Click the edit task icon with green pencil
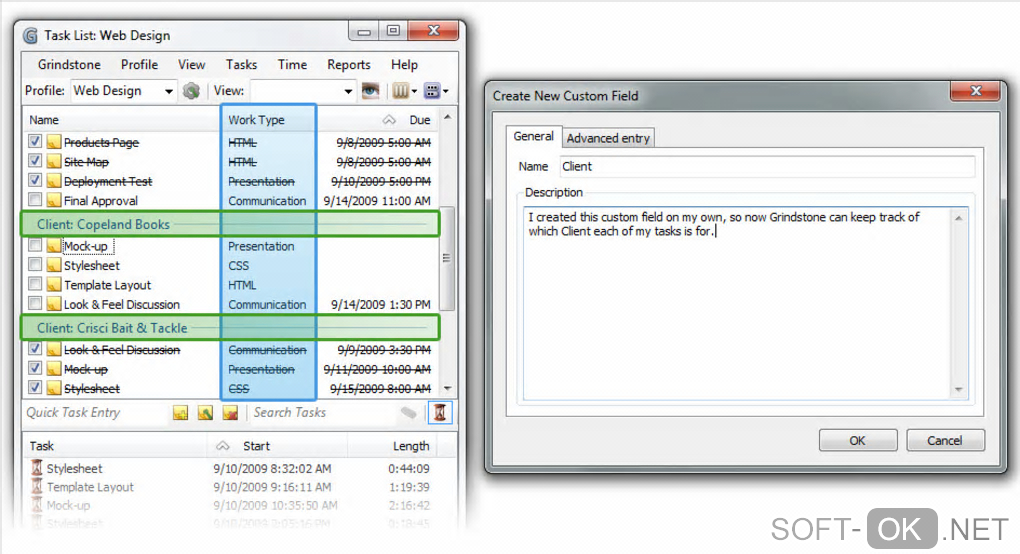The height and width of the screenshot is (554, 1020). (x=205, y=412)
